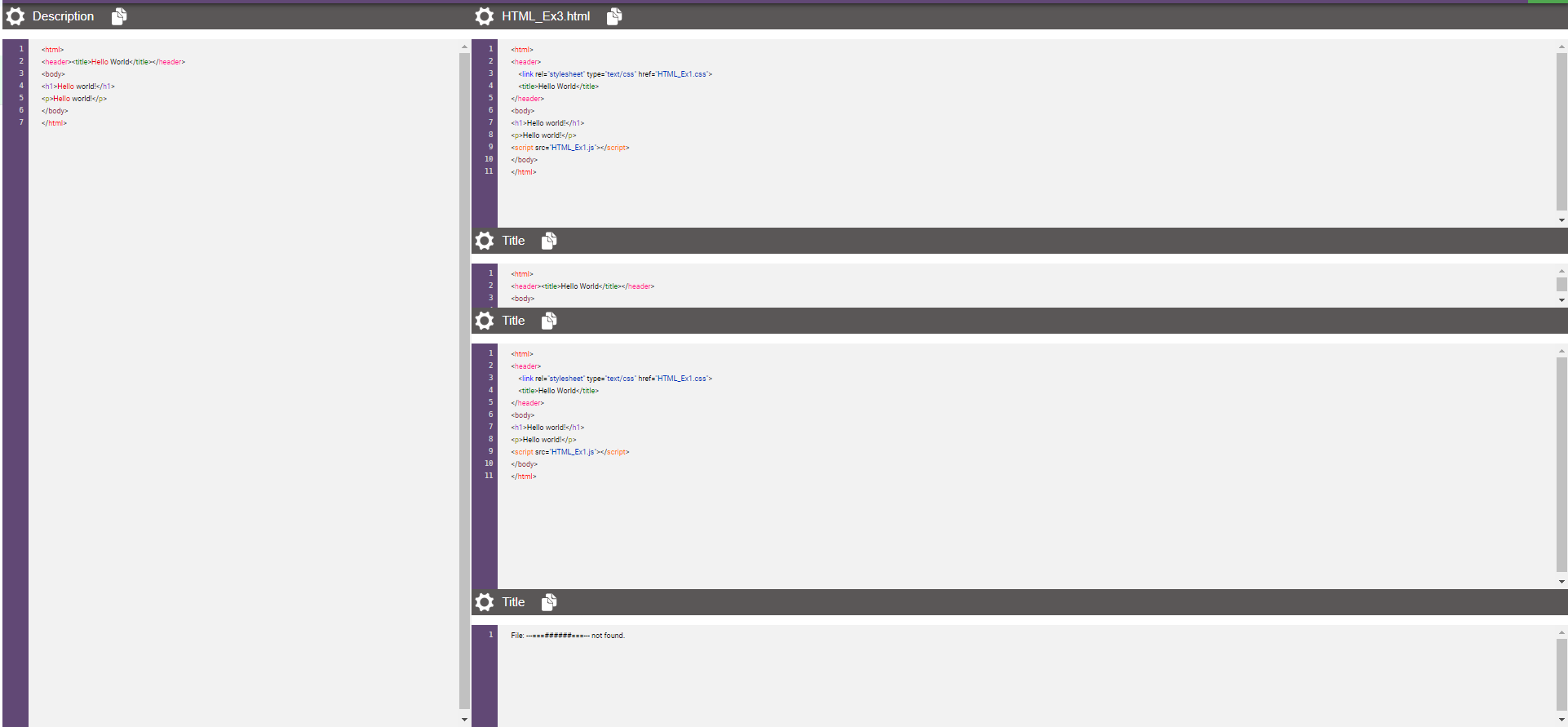Click copy icon beside HTML_Ex3.html title

pos(615,16)
